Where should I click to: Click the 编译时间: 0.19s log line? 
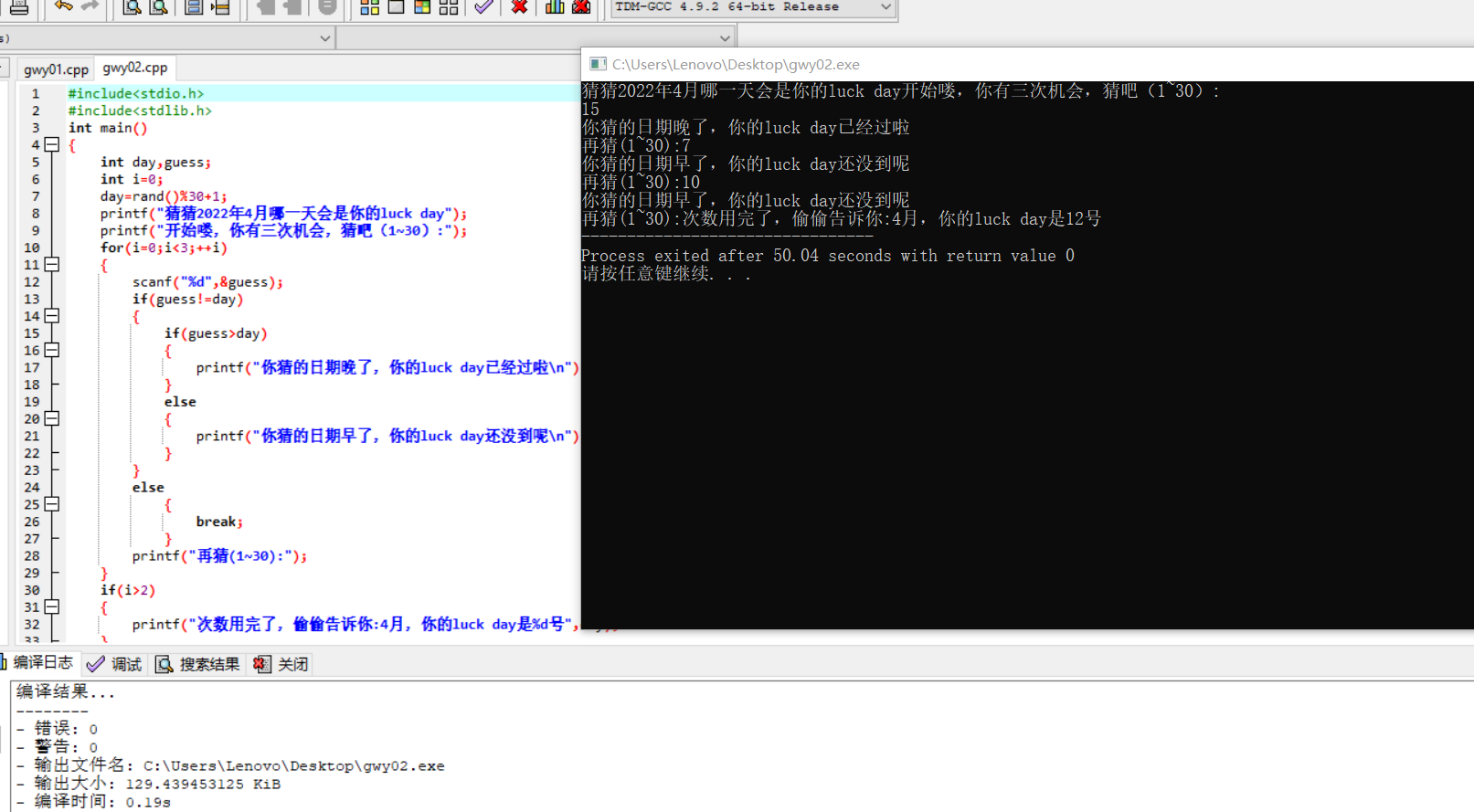[93, 802]
